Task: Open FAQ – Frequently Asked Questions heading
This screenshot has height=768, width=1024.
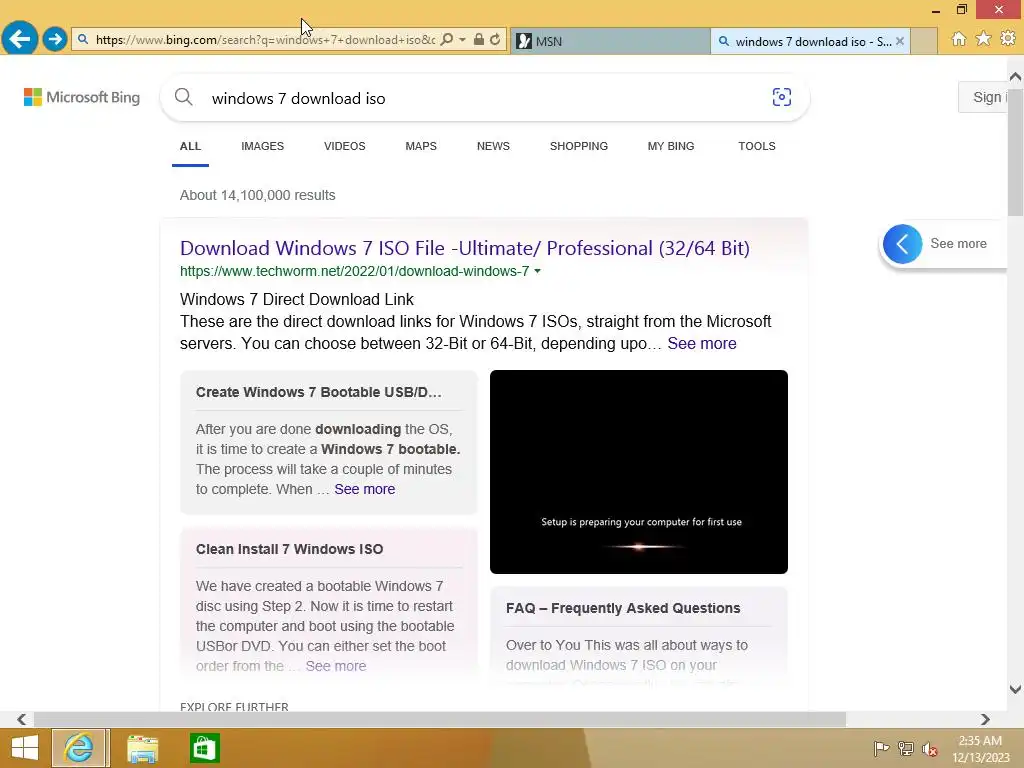Action: pyautogui.click(x=623, y=608)
